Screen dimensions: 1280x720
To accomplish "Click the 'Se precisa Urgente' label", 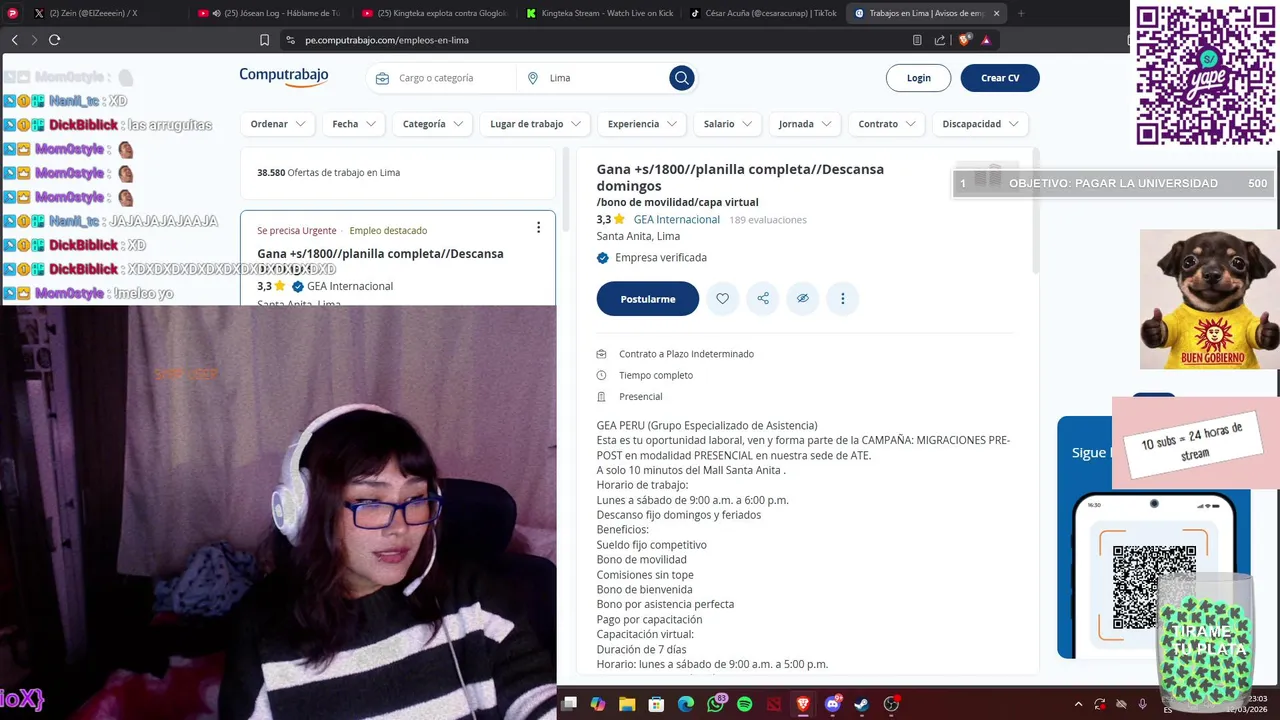I will point(297,231).
